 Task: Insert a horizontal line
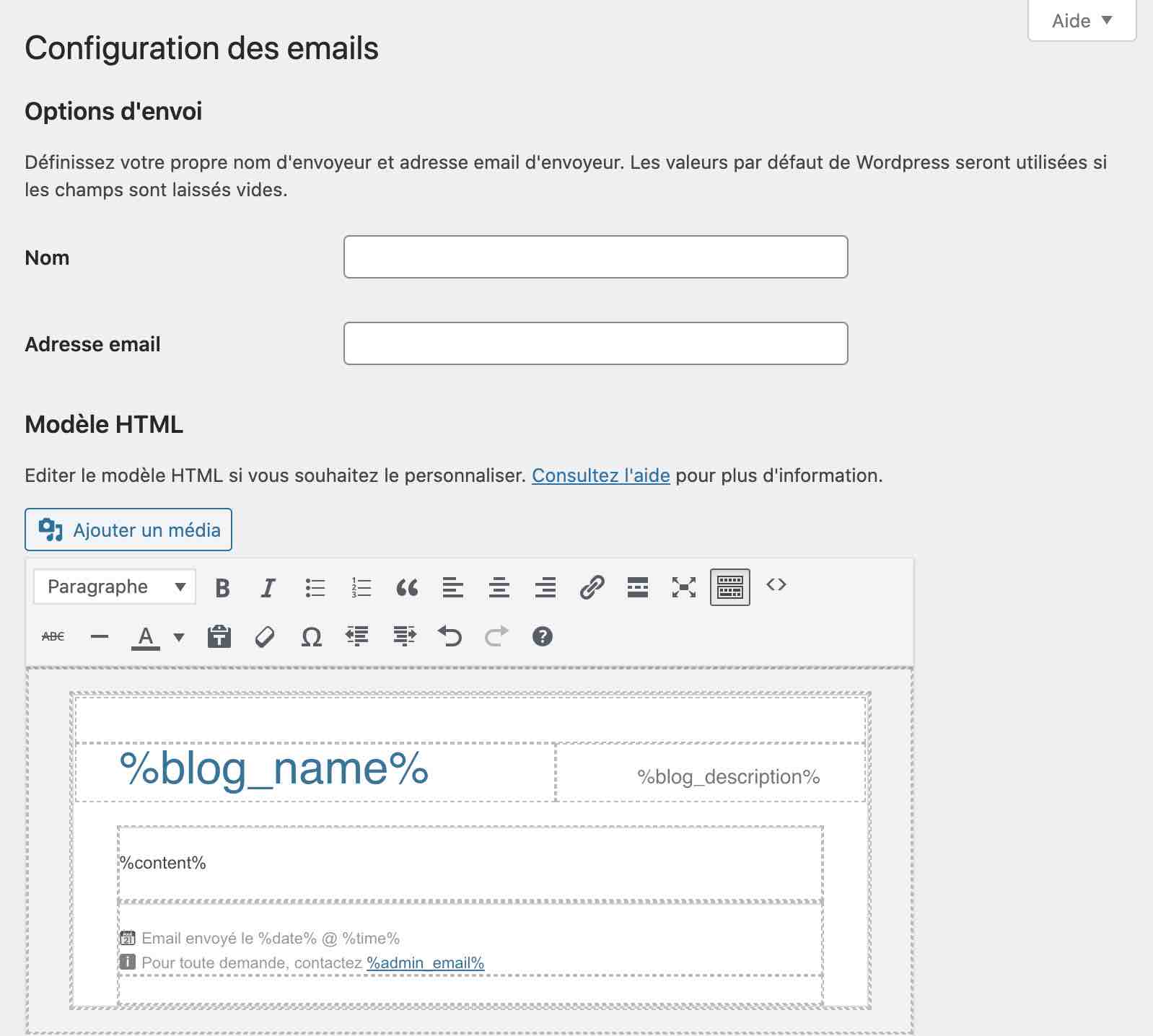click(x=100, y=636)
